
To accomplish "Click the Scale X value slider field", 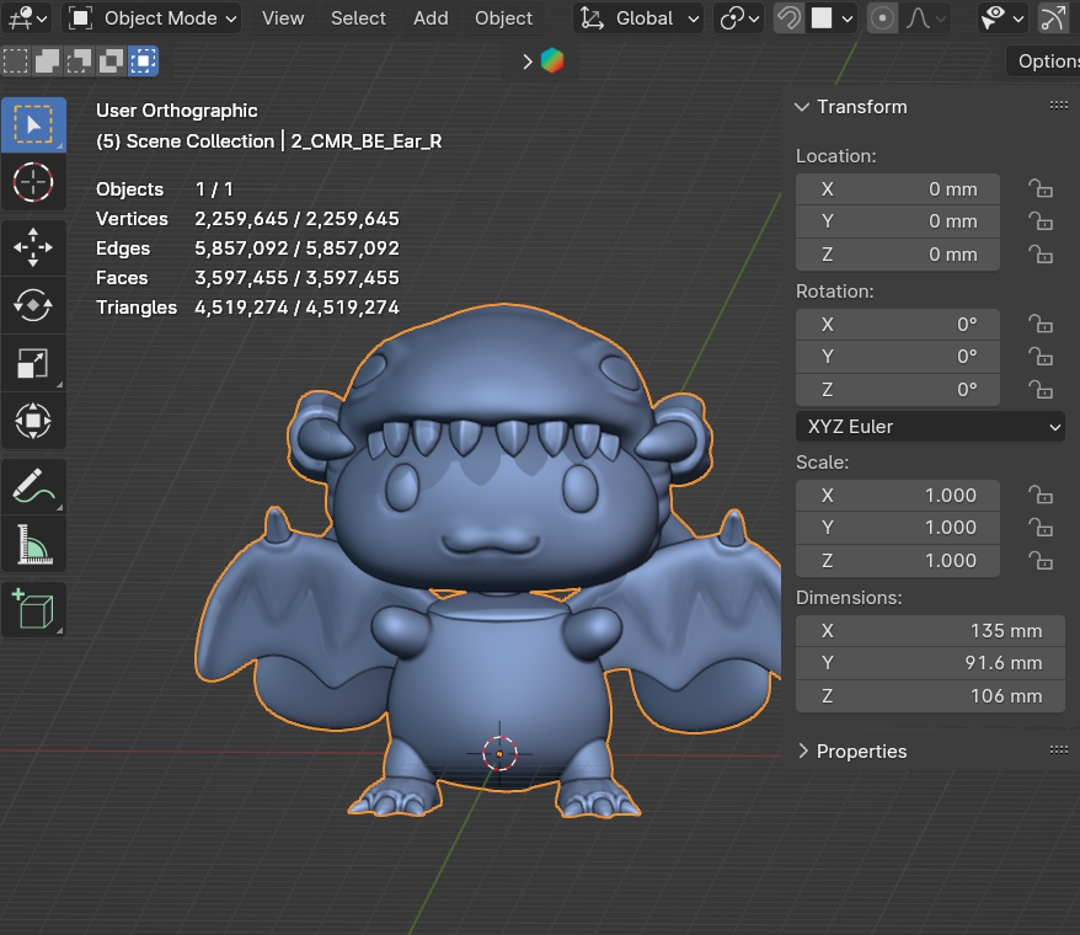I will pyautogui.click(x=897, y=495).
